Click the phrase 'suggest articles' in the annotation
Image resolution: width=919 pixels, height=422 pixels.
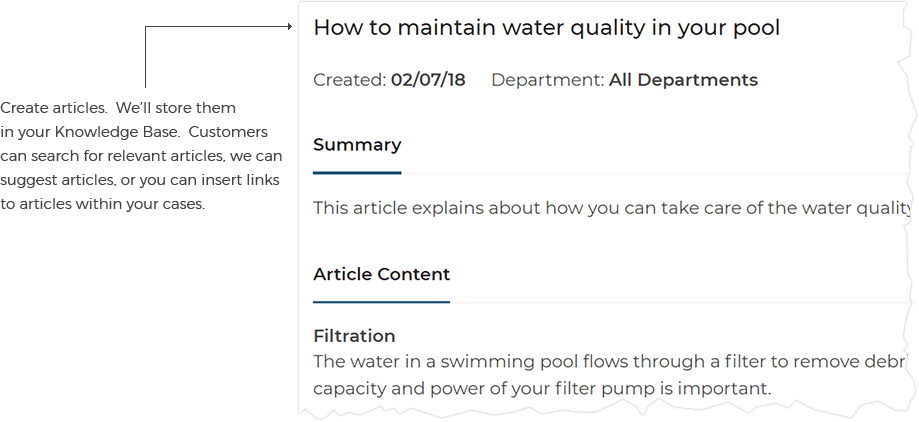pyautogui.click(x=55, y=181)
